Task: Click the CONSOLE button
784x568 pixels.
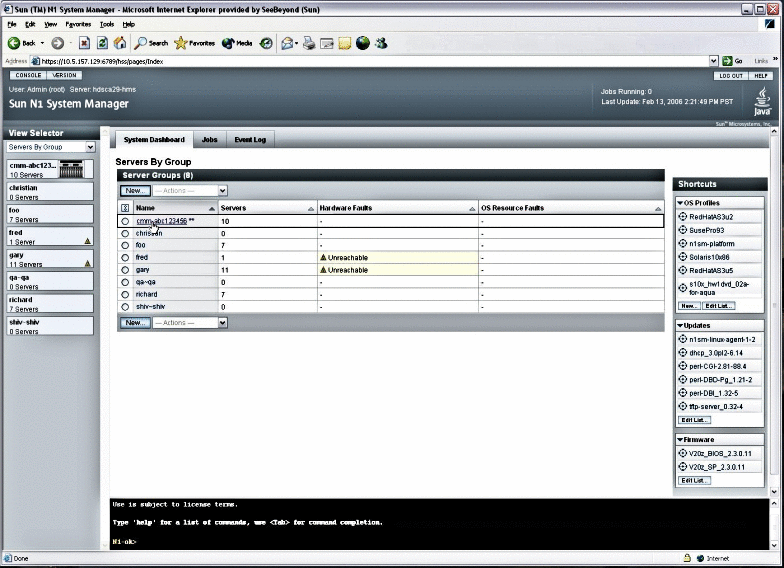Action: coord(28,75)
